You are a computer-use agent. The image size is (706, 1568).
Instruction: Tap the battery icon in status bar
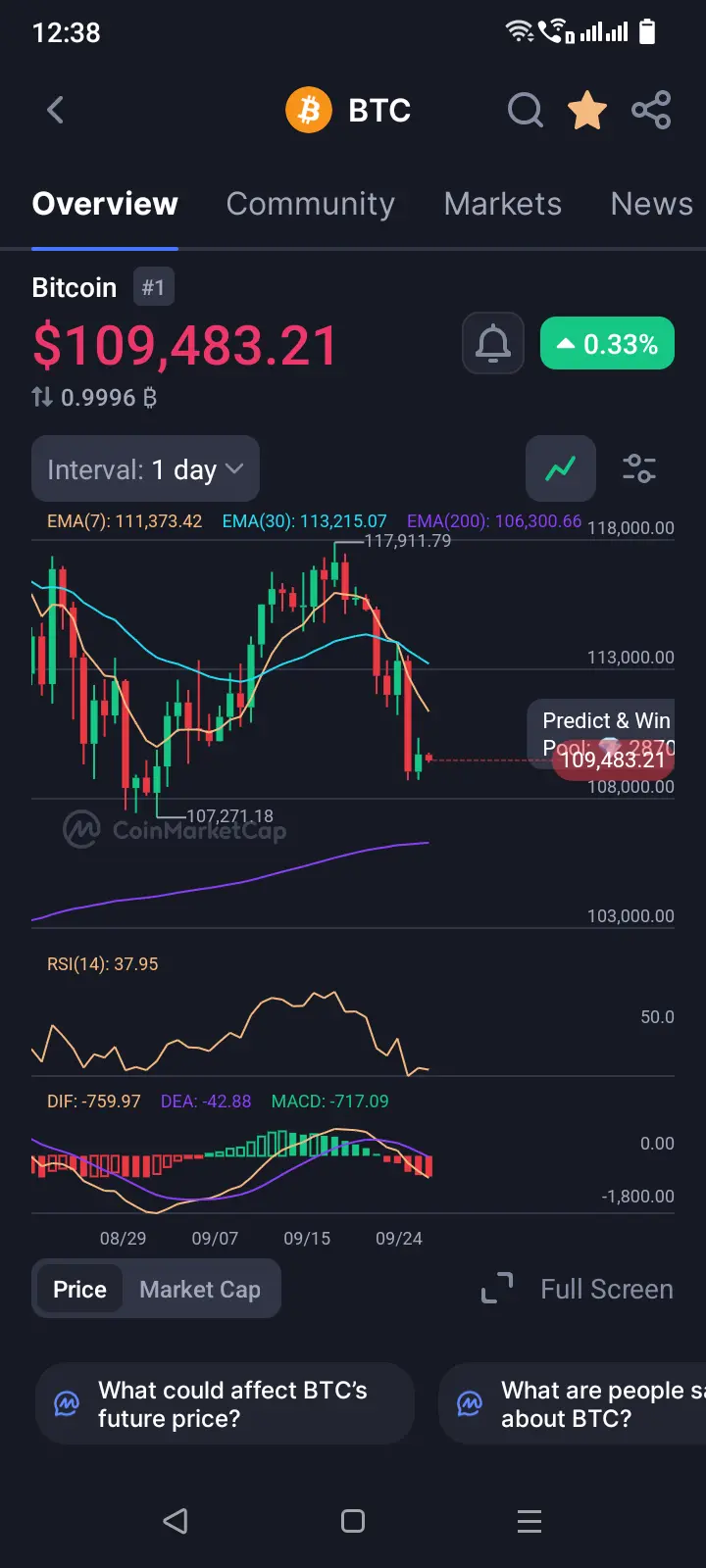[x=647, y=32]
